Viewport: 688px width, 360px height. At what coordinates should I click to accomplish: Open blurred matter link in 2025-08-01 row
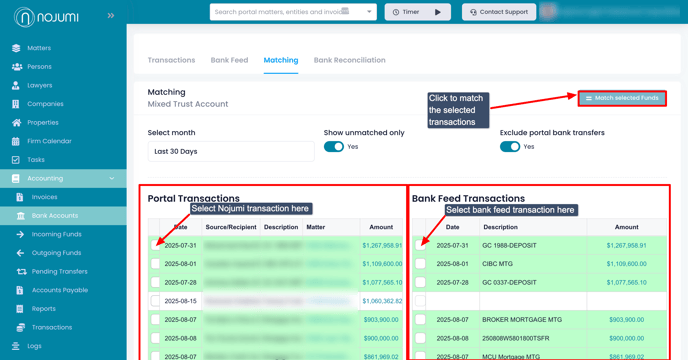[328, 264]
